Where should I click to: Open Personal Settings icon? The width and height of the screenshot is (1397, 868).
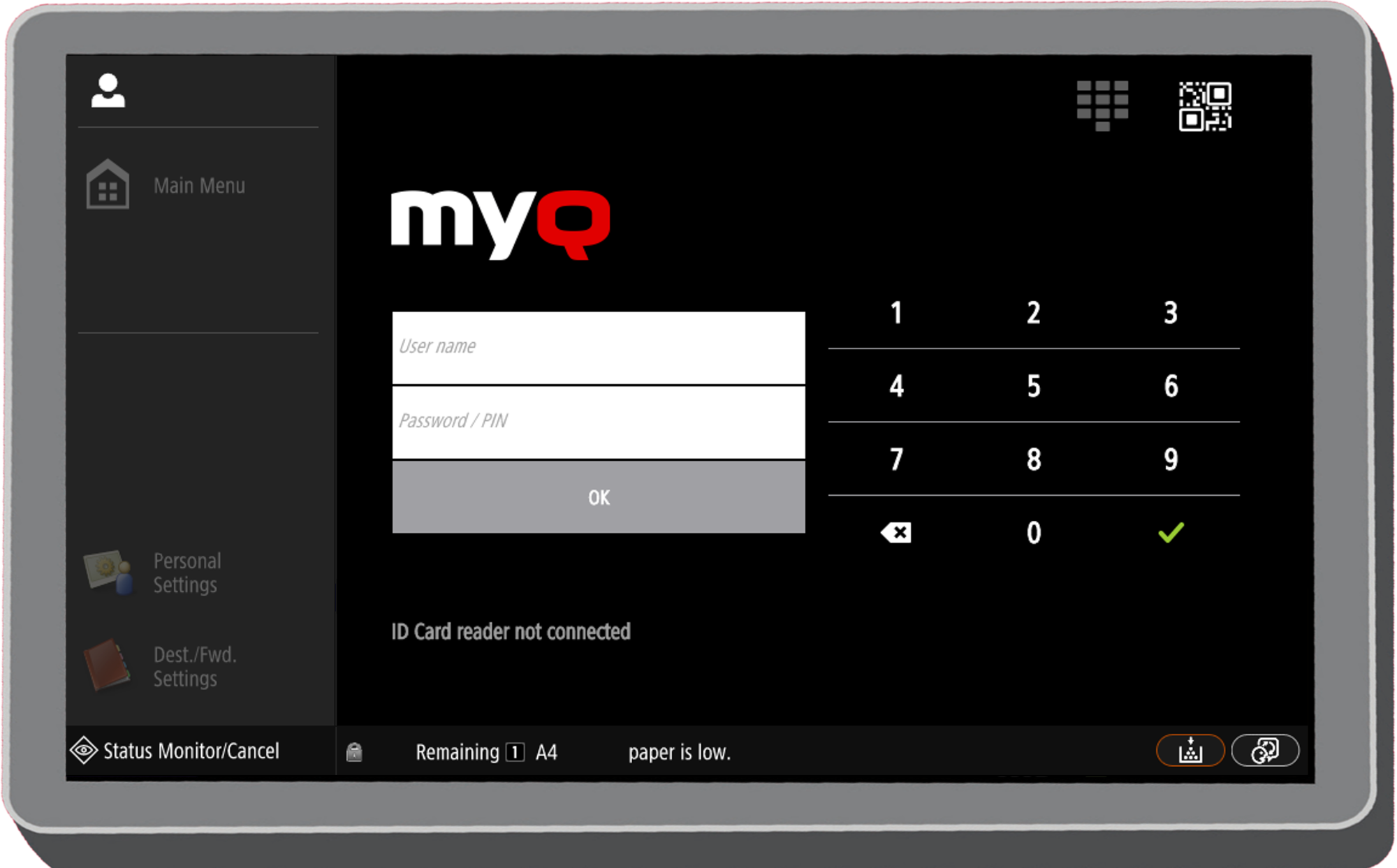pyautogui.click(x=108, y=572)
